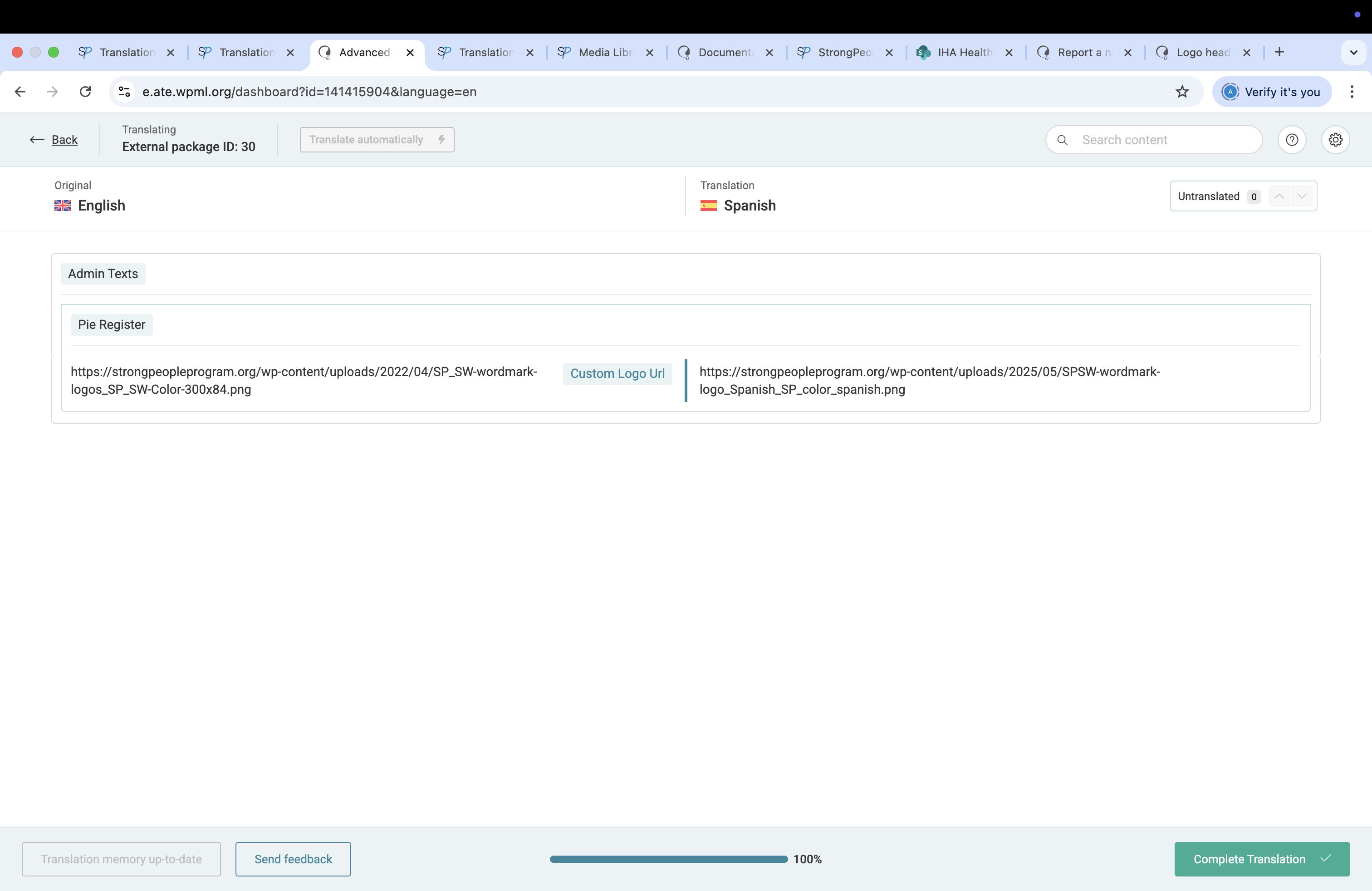Open a new browser tab with plus
1372x891 pixels.
(1279, 53)
